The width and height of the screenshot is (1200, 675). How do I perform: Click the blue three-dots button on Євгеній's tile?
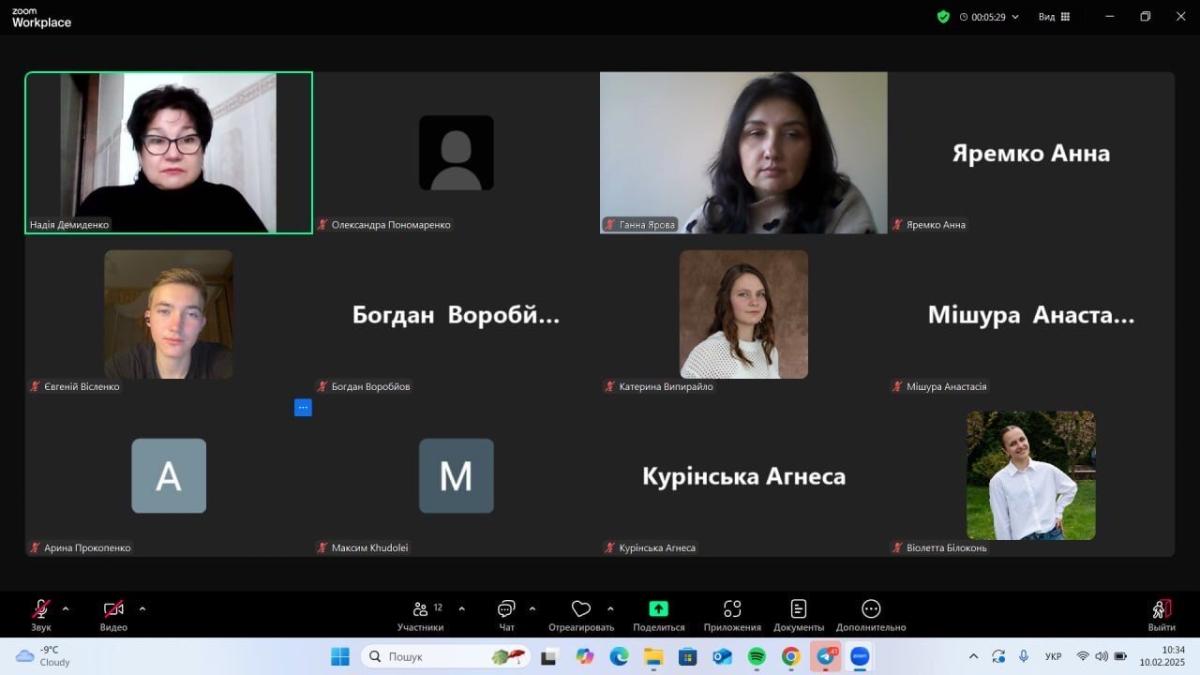tap(303, 407)
